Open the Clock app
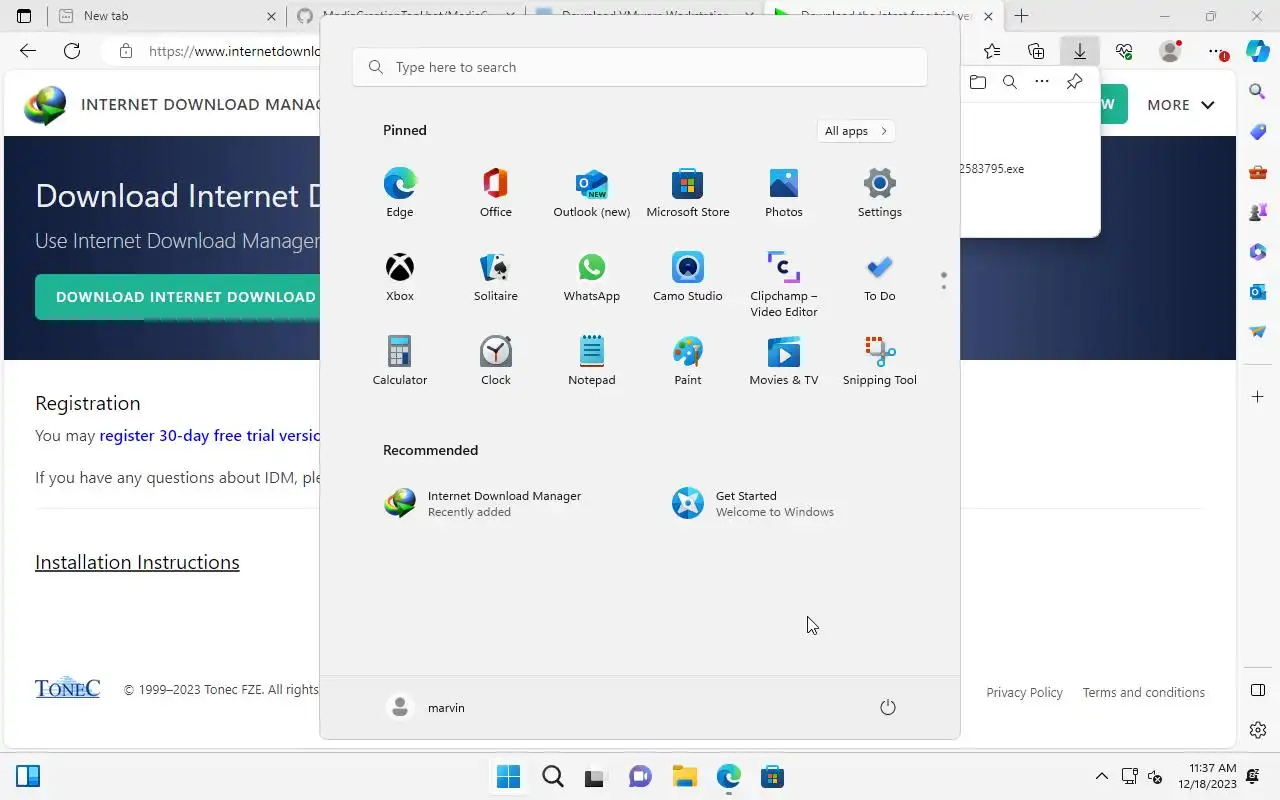The image size is (1280, 800). 496,360
